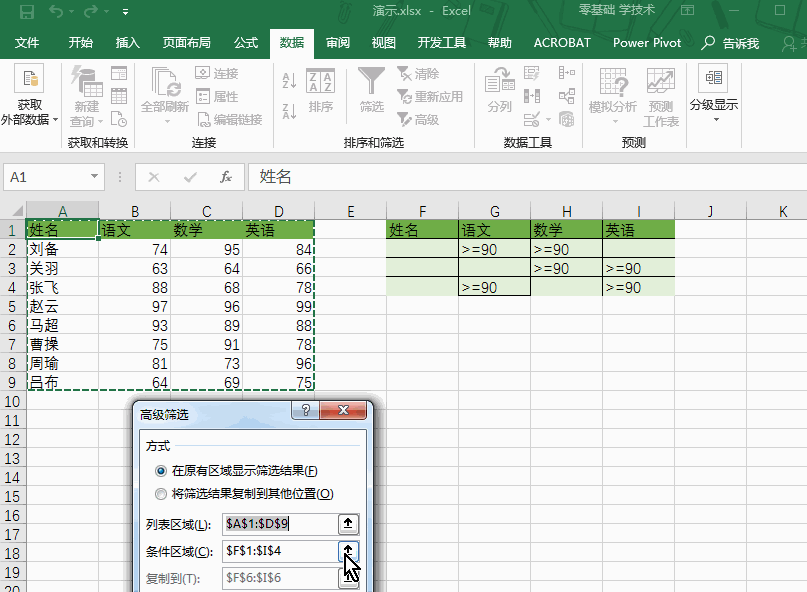
Task: Save the workbook from the quick access toolbar
Action: 27,11
